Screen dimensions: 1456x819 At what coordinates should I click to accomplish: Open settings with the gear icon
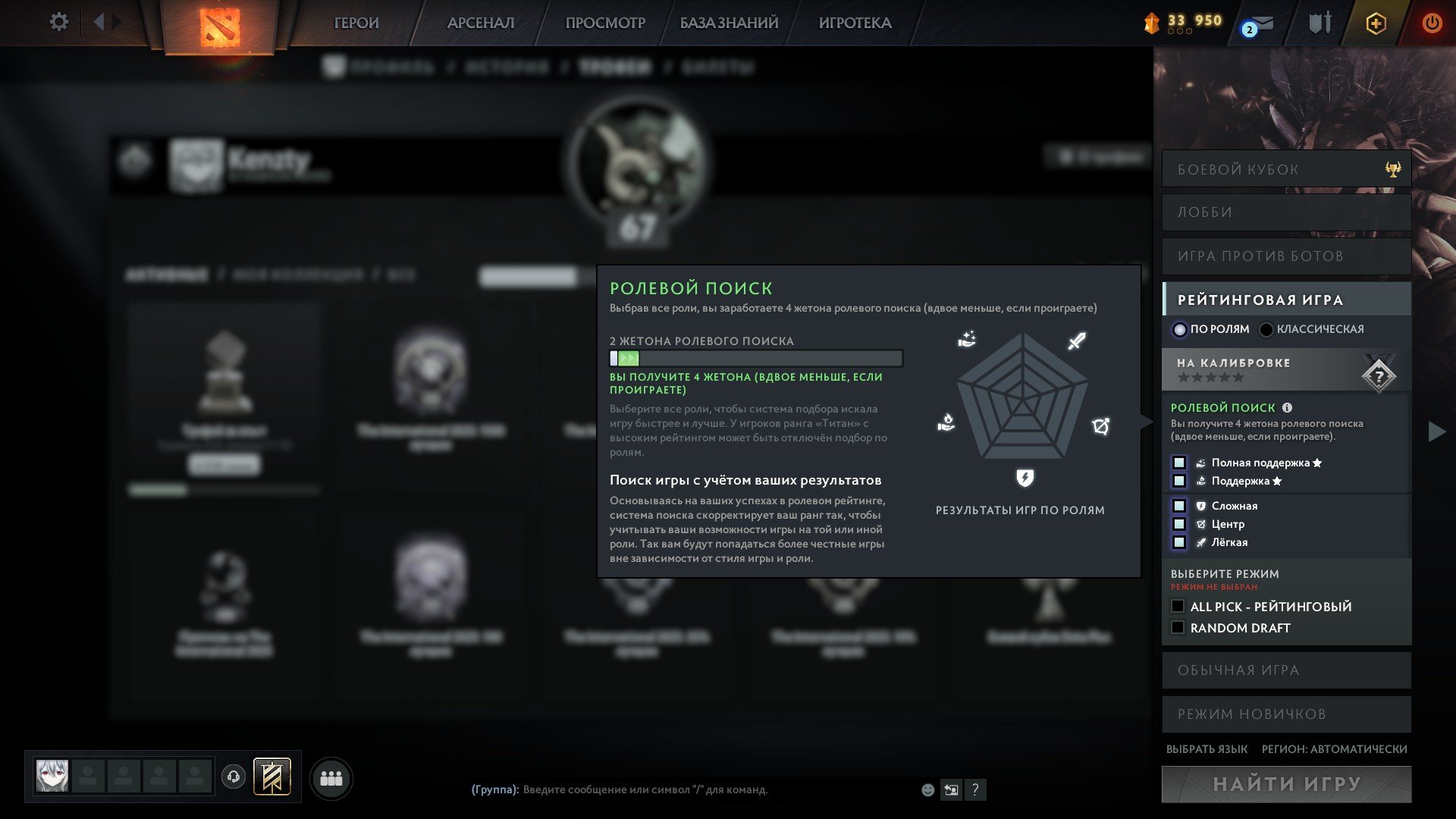tap(58, 22)
